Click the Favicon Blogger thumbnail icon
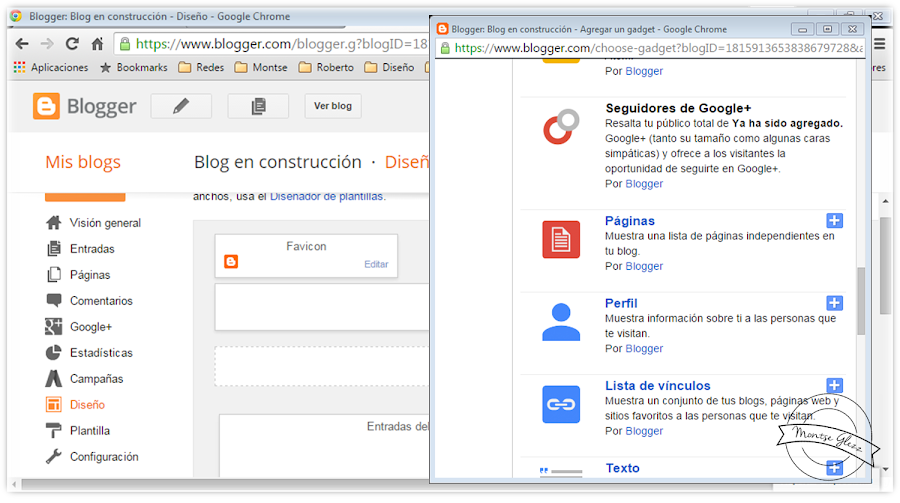This screenshot has height=503, width=900. (231, 262)
